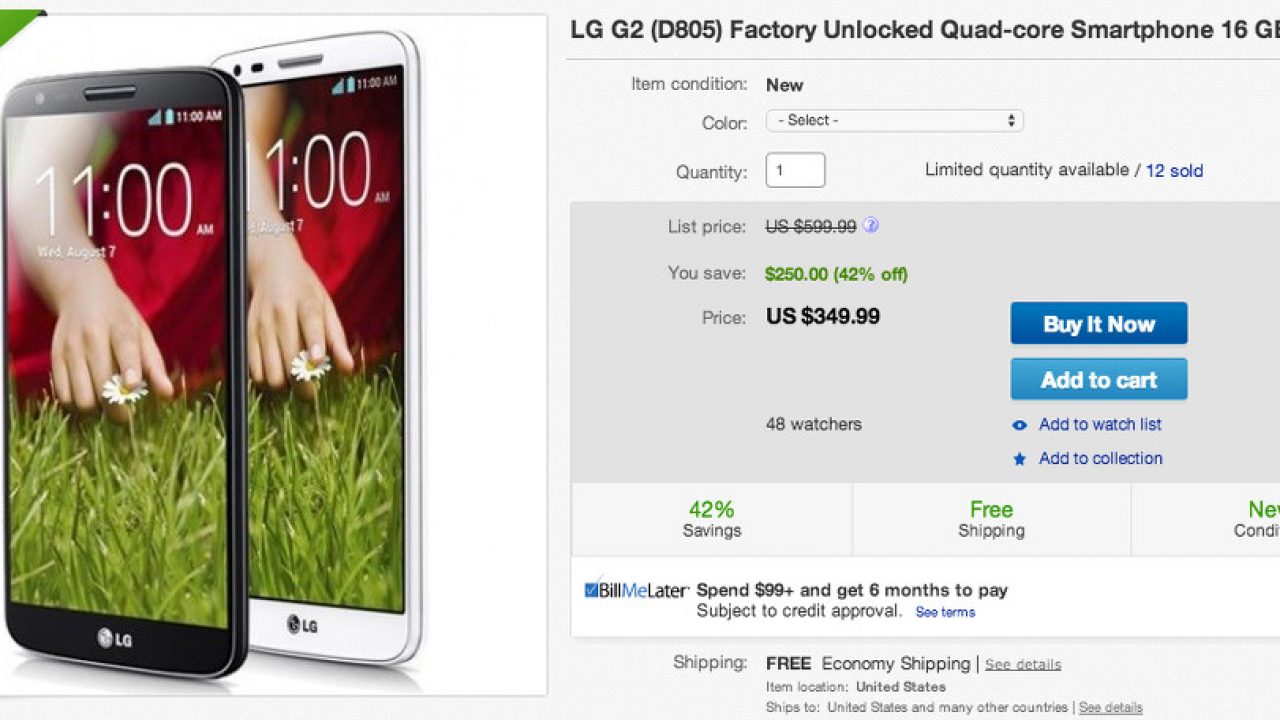Open See details next to Economy Shipping
1280x720 pixels.
pyautogui.click(x=1022, y=664)
